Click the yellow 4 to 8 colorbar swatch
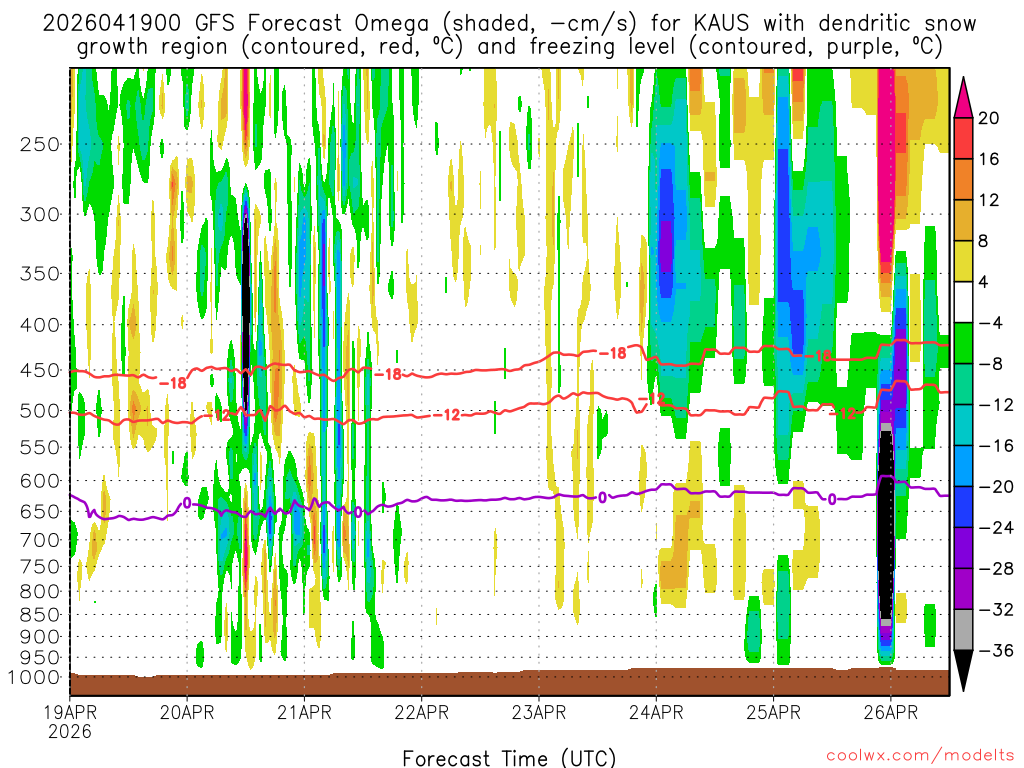1024x768 pixels. 963,261
